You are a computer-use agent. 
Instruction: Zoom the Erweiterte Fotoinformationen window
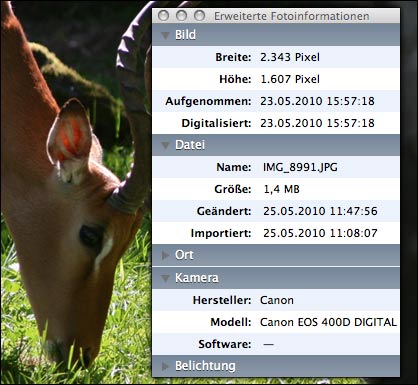pos(199,16)
